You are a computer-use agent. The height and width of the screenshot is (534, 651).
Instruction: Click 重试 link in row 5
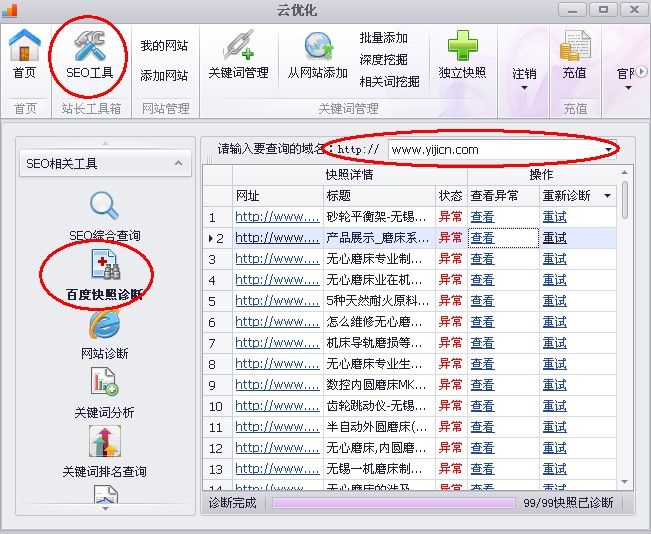click(554, 301)
